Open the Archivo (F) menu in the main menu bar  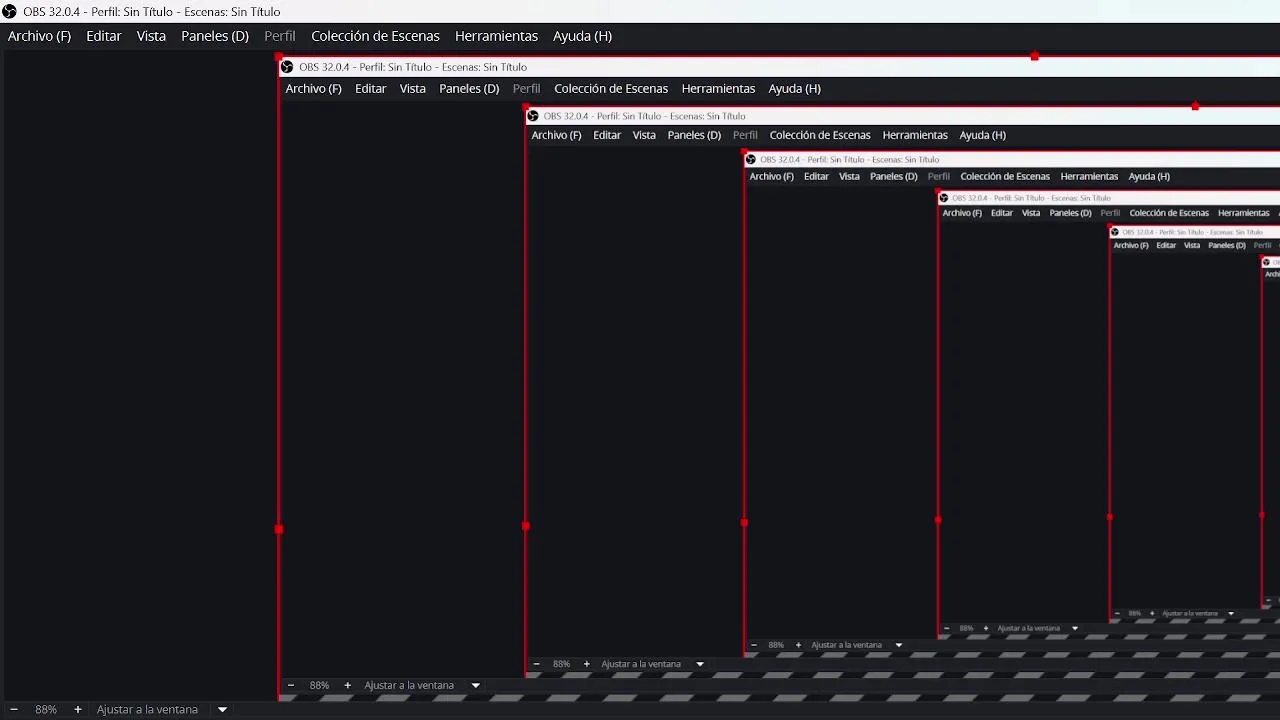(x=39, y=36)
